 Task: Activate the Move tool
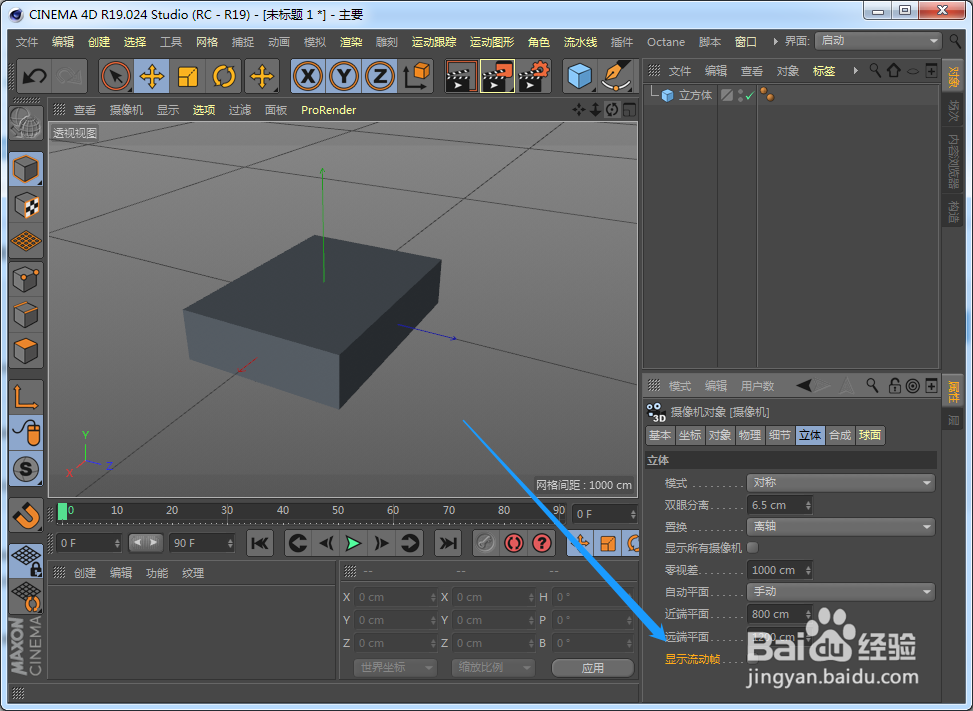tap(151, 77)
